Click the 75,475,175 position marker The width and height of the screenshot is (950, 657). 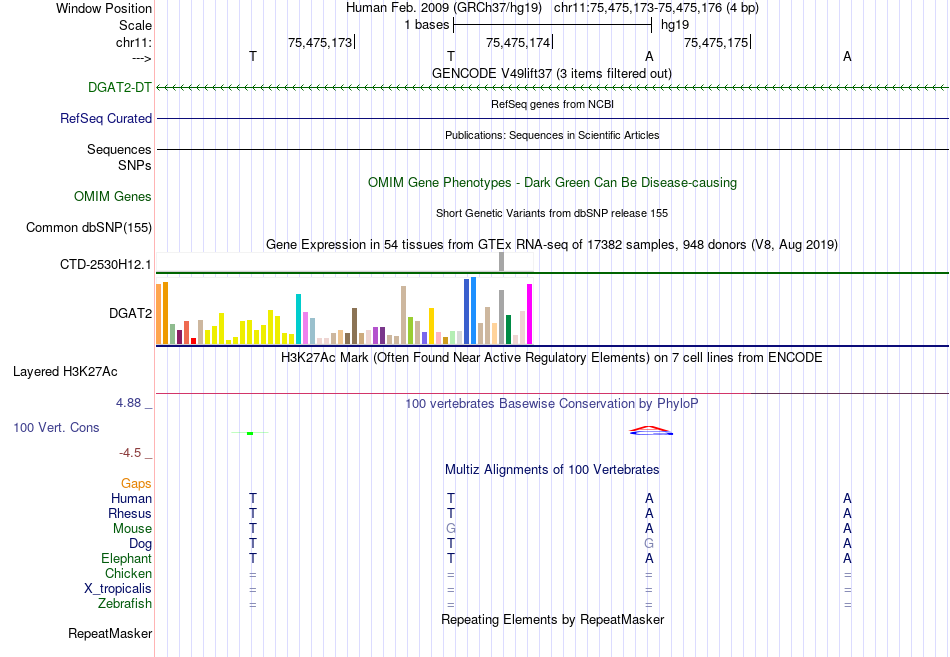click(716, 42)
